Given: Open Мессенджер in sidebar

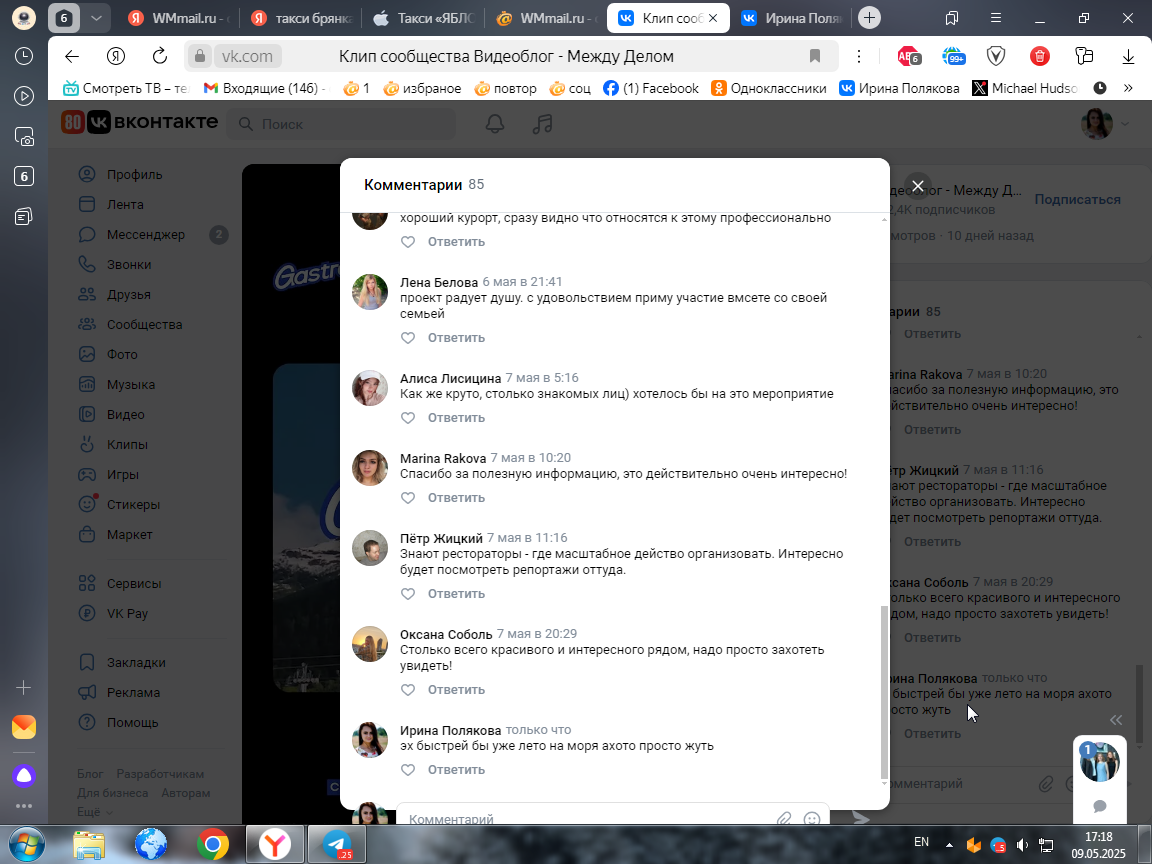Looking at the screenshot, I should tap(145, 235).
